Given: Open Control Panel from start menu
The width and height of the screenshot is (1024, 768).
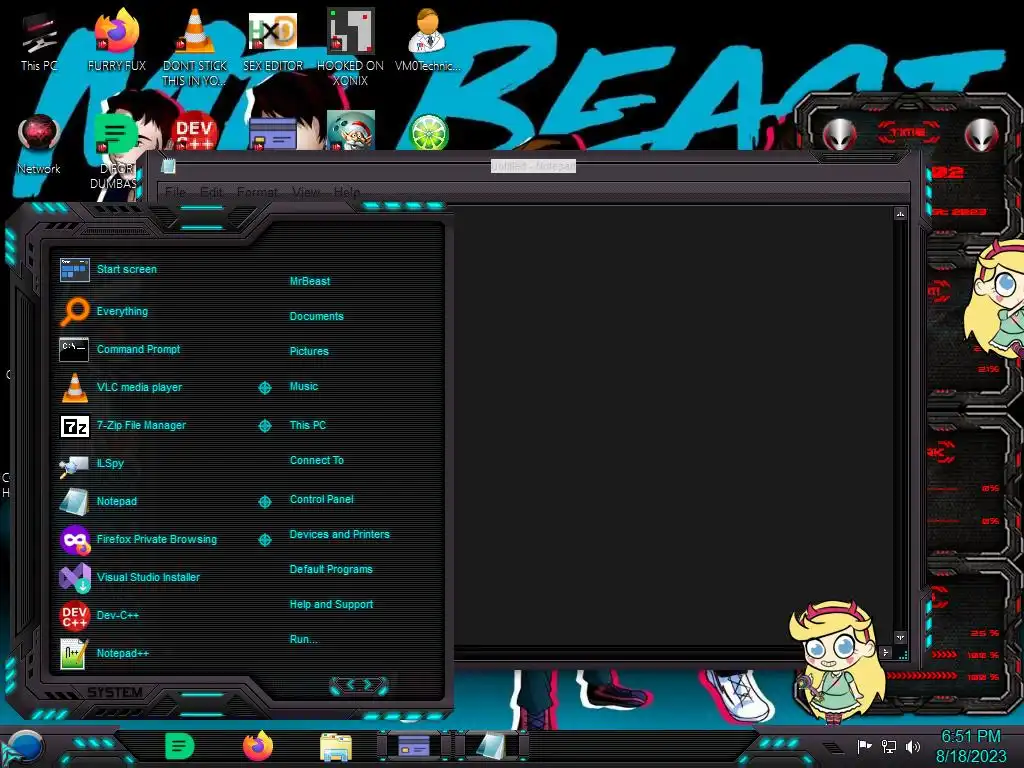Looking at the screenshot, I should 321,499.
